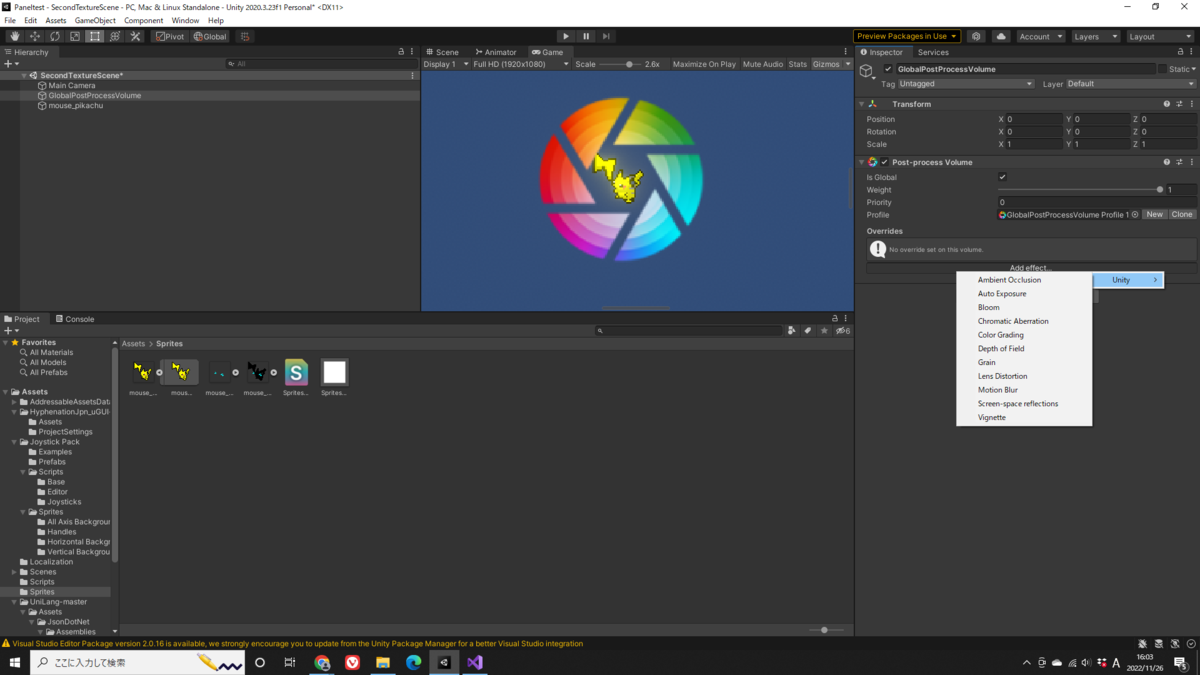Click the Clone profile button
Viewport: 1200px width, 675px height.
(x=1182, y=214)
